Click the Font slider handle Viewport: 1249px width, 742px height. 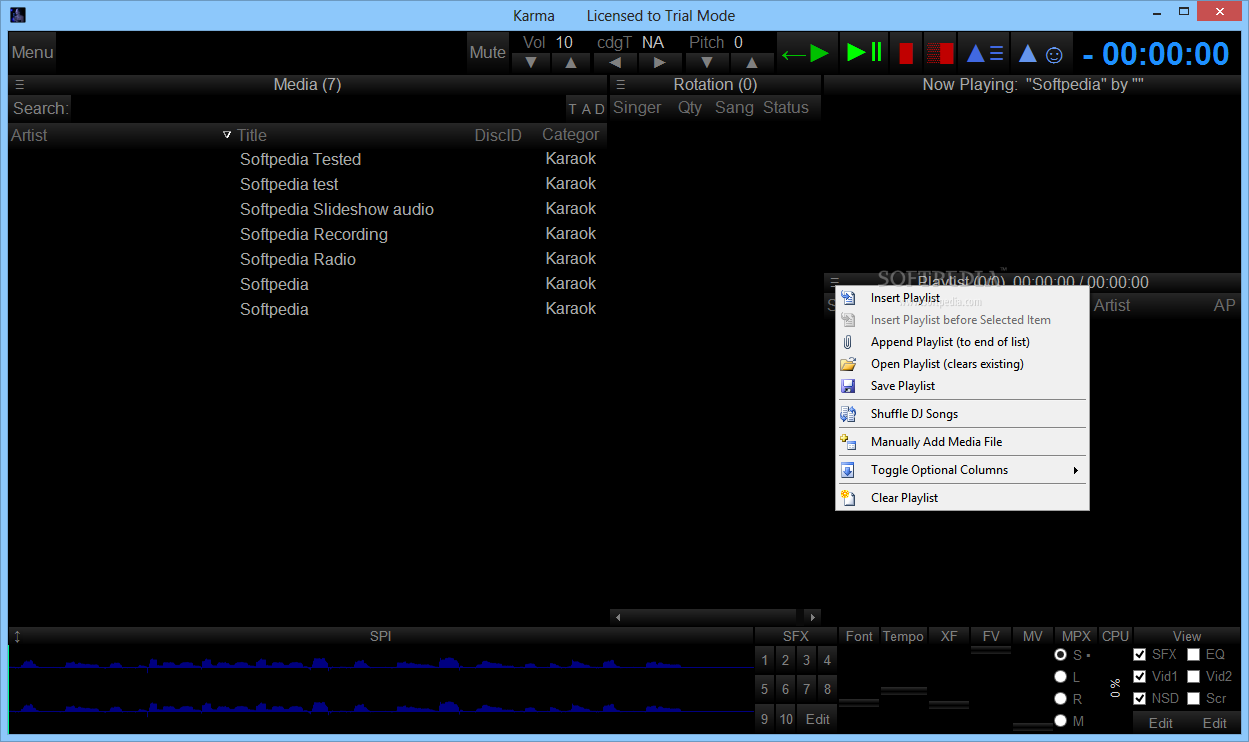pyautogui.click(x=859, y=703)
